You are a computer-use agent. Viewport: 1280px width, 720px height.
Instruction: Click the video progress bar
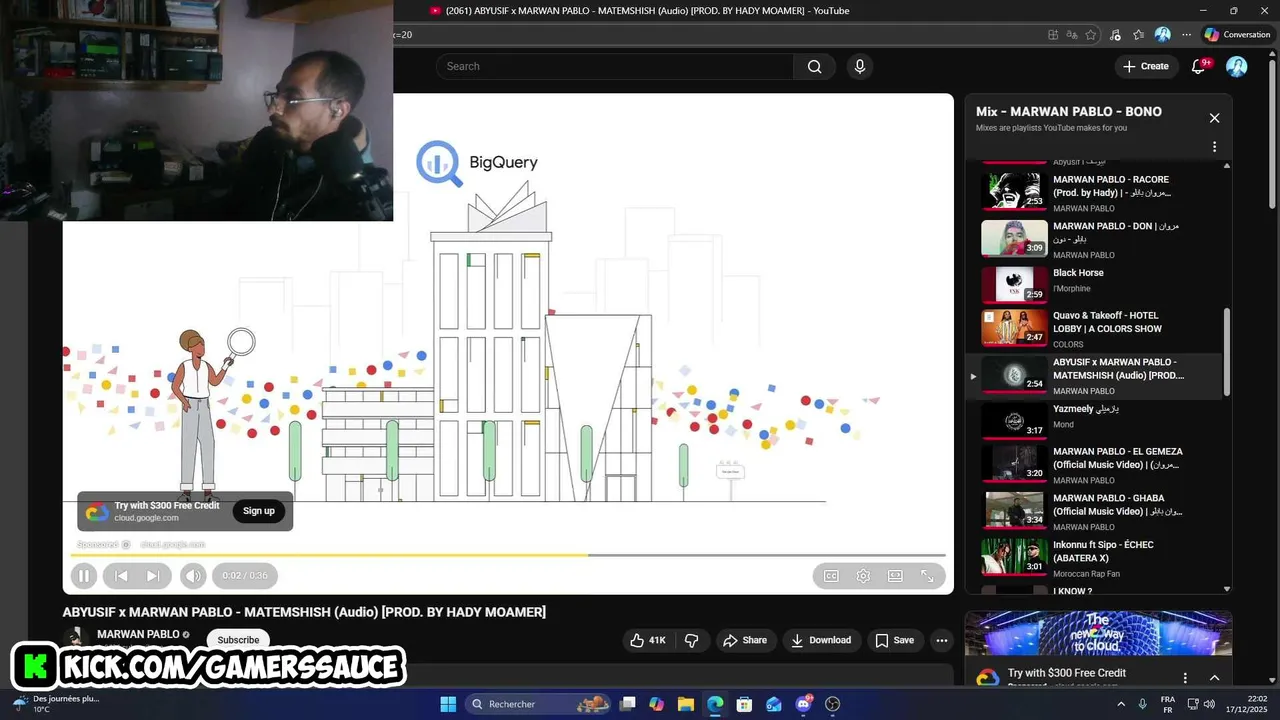point(508,554)
